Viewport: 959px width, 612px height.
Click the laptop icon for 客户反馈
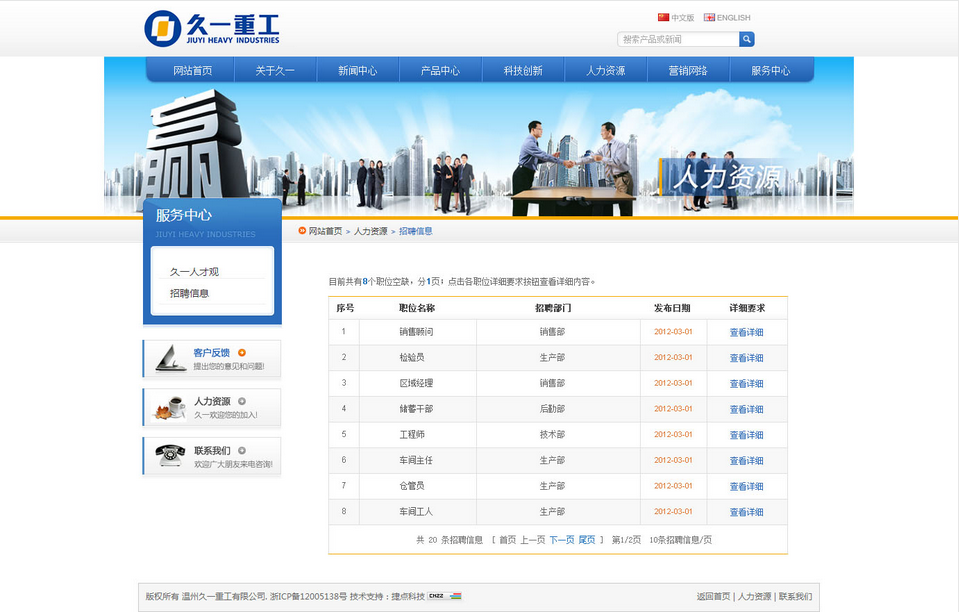(169, 358)
